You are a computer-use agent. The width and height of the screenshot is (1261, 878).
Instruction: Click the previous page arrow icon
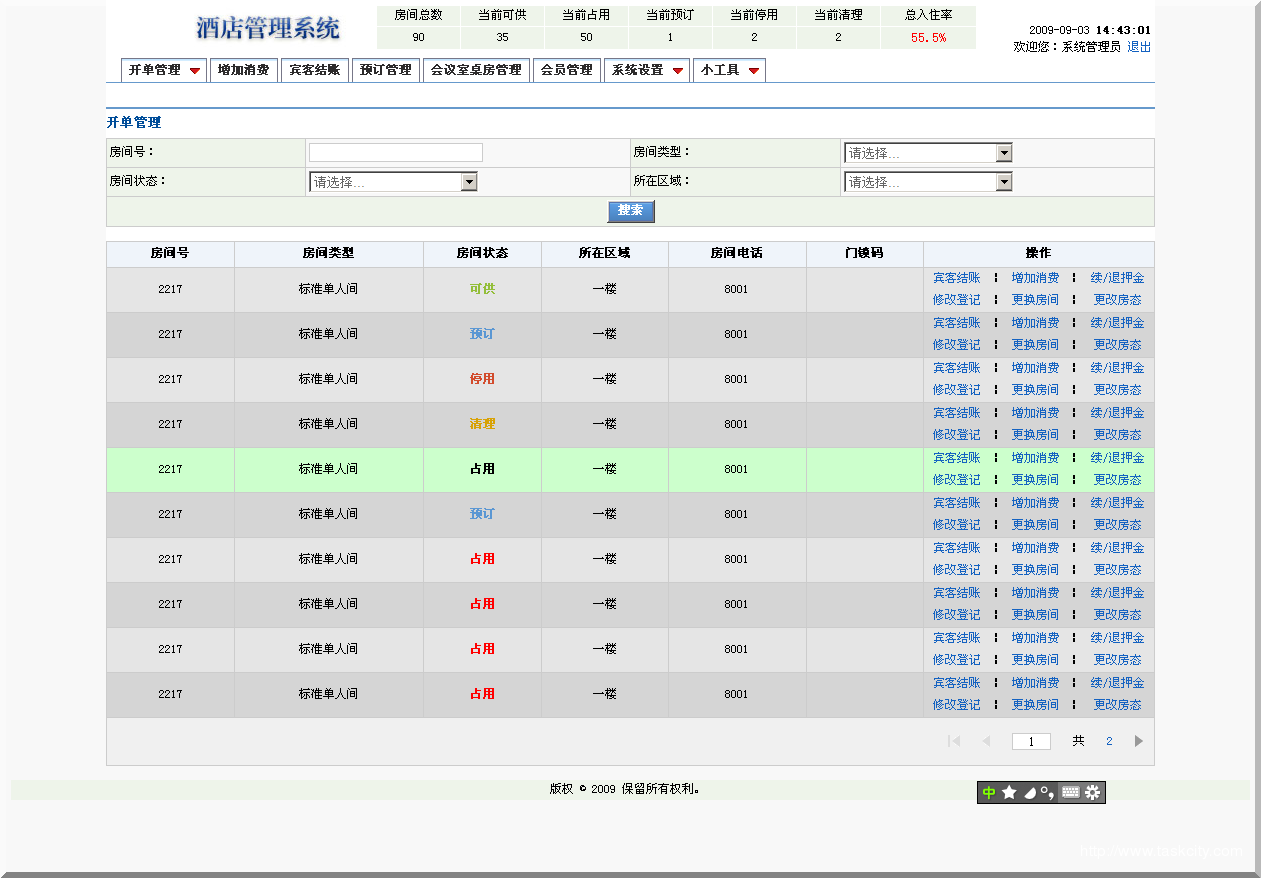coord(986,741)
